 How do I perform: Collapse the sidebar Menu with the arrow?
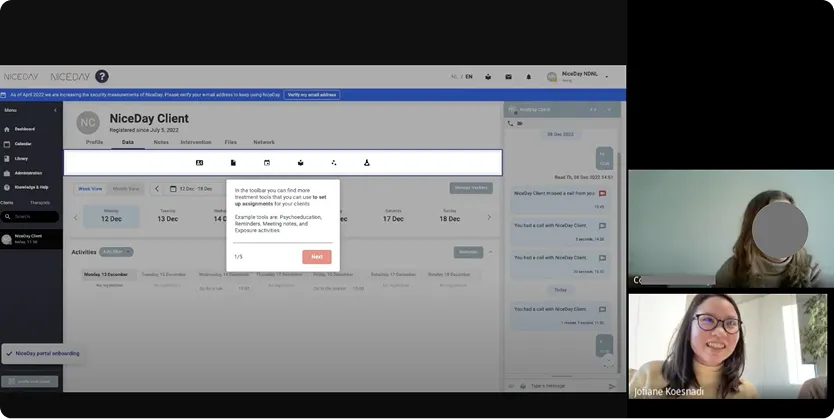[55, 110]
